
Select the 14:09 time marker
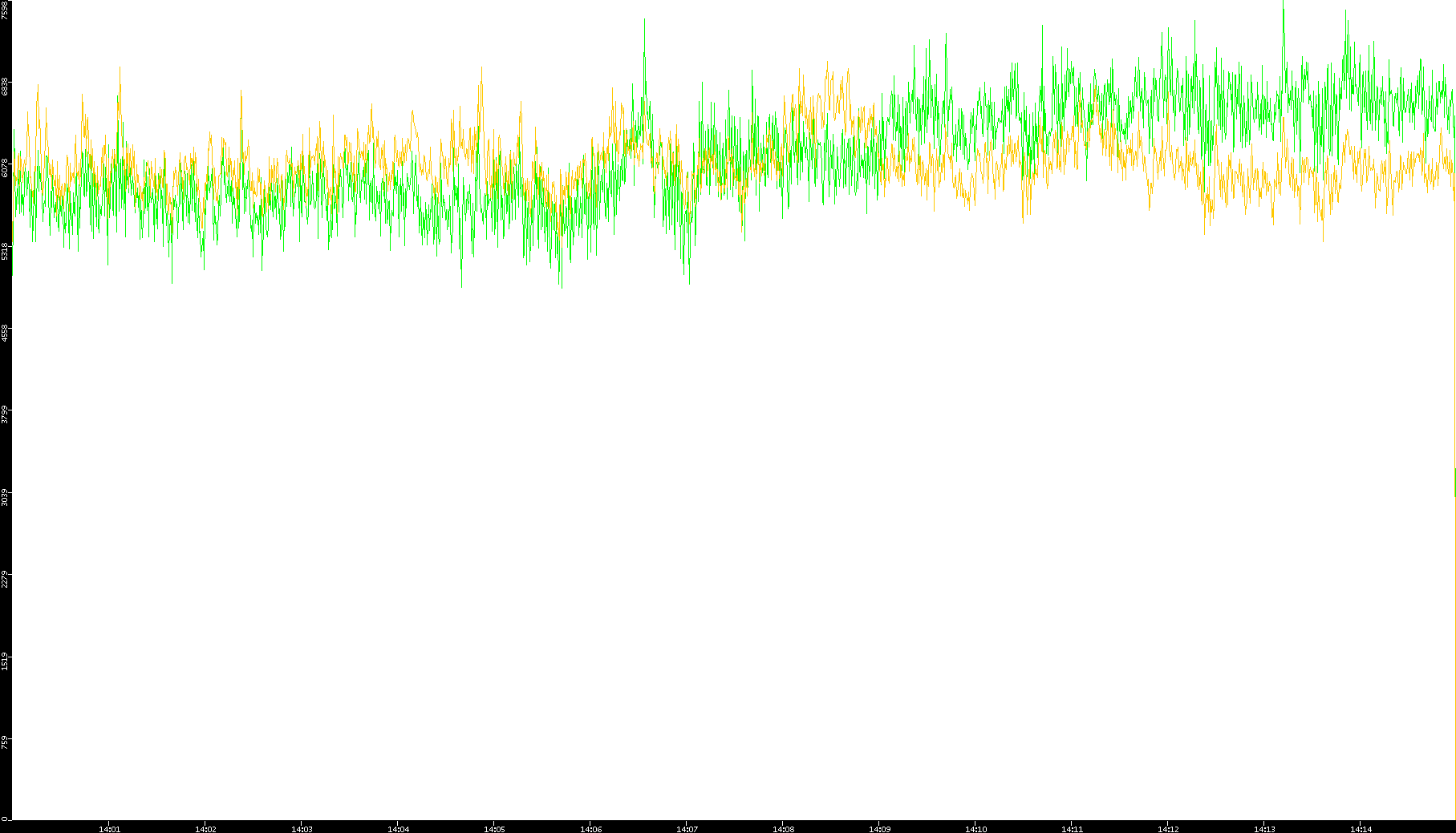coord(879,829)
